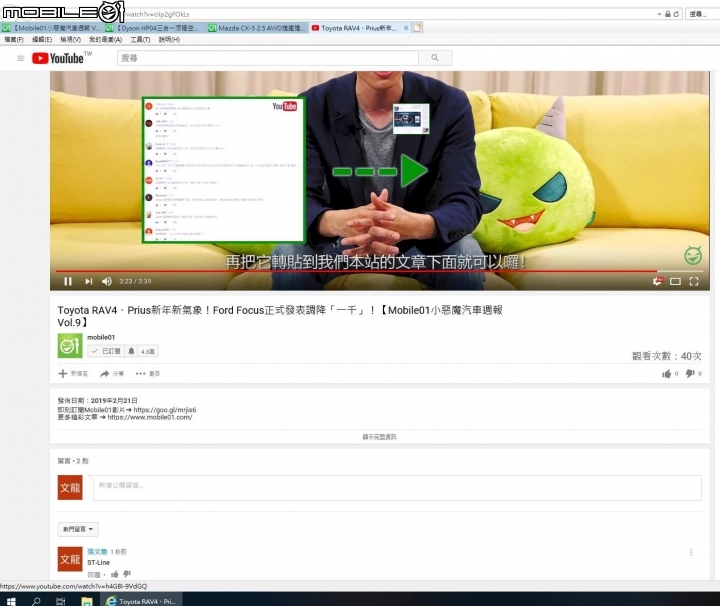Viewport: 720px width, 606px height.
Task: Refresh the page with the reload icon
Action: (676, 14)
